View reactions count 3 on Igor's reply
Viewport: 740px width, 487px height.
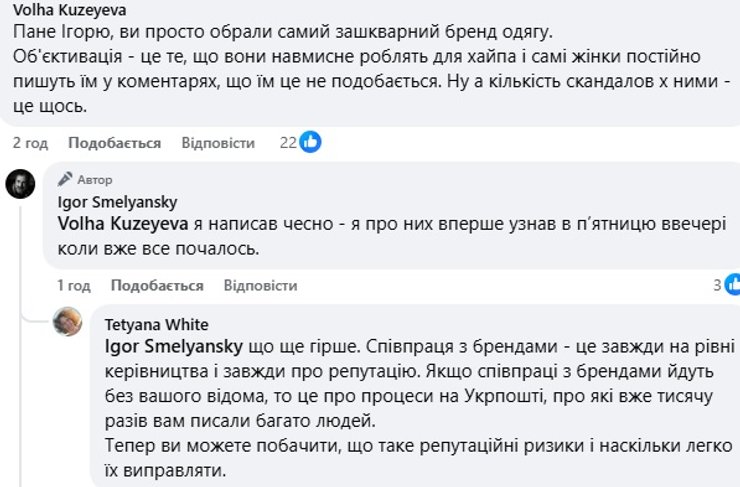[717, 285]
